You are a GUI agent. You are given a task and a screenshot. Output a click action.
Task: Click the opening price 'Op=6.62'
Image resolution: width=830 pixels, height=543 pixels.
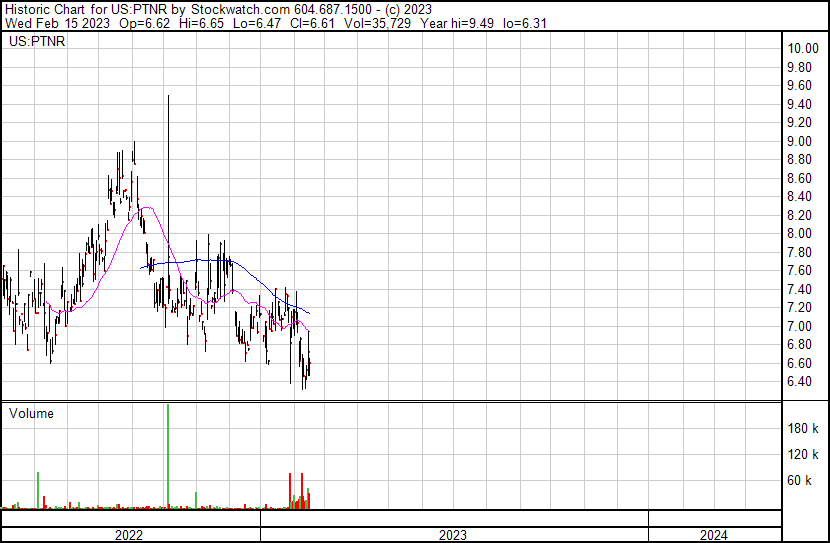pyautogui.click(x=145, y=23)
